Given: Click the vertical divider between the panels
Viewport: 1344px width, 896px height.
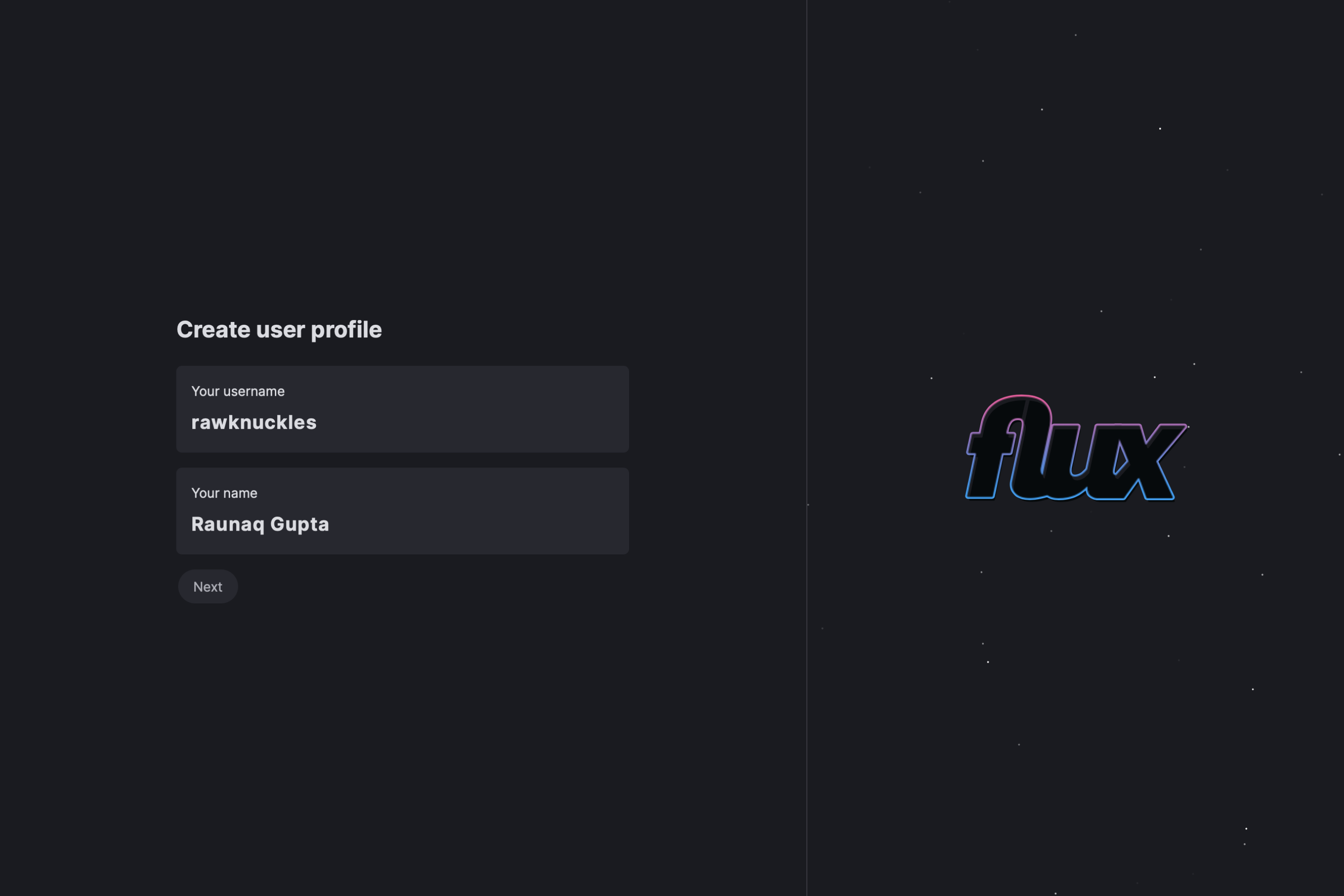Looking at the screenshot, I should pos(806,448).
